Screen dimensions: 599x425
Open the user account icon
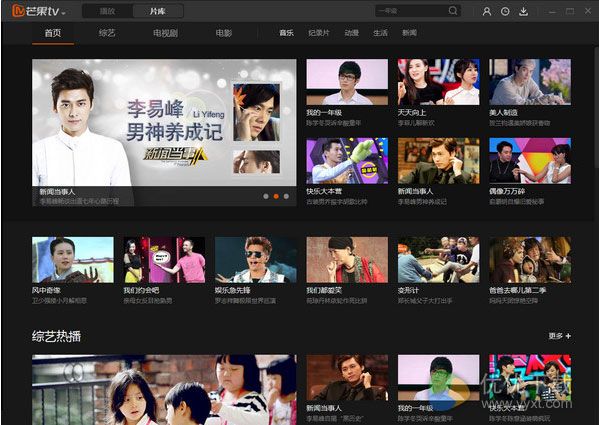tap(487, 11)
